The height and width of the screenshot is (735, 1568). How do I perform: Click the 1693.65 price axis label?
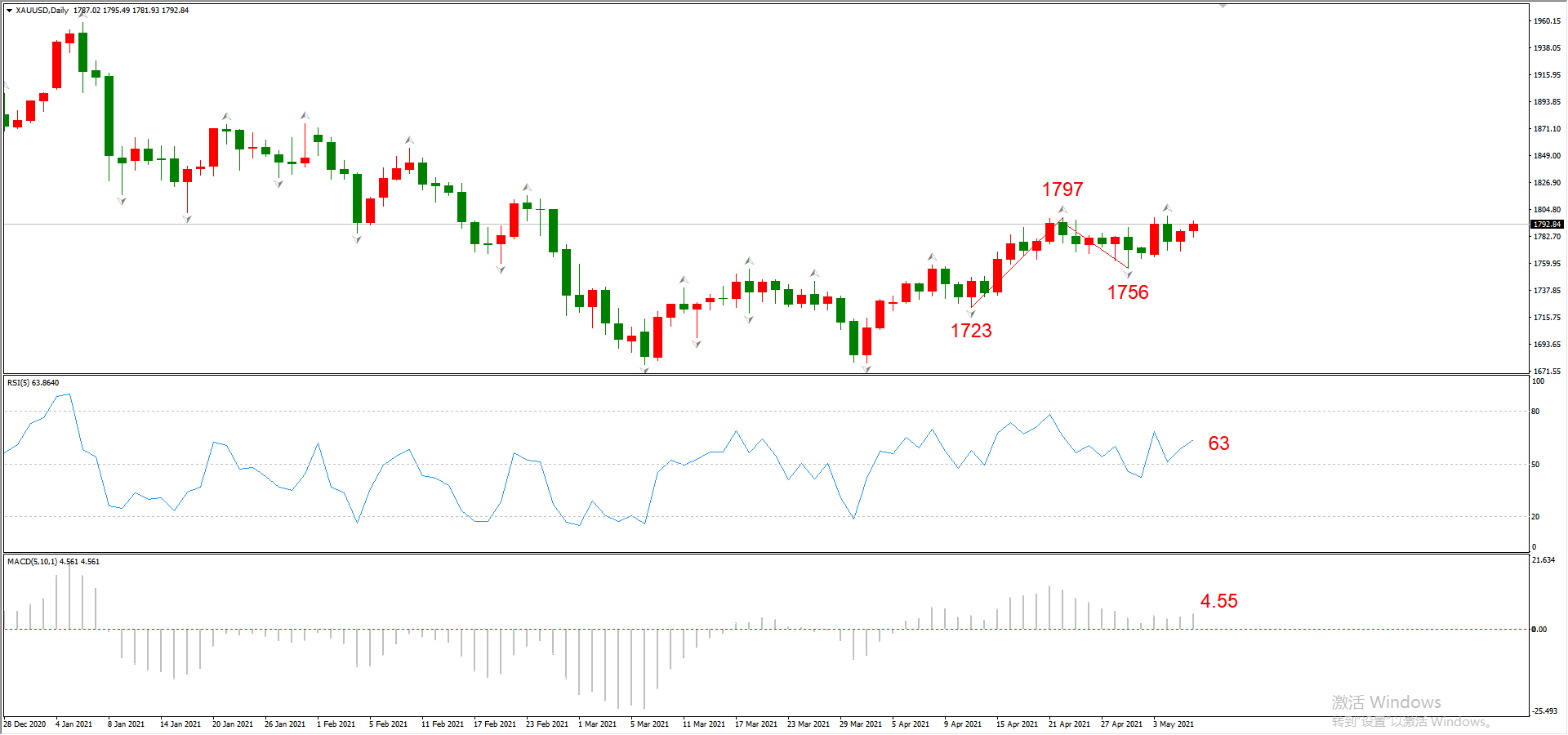1547,345
